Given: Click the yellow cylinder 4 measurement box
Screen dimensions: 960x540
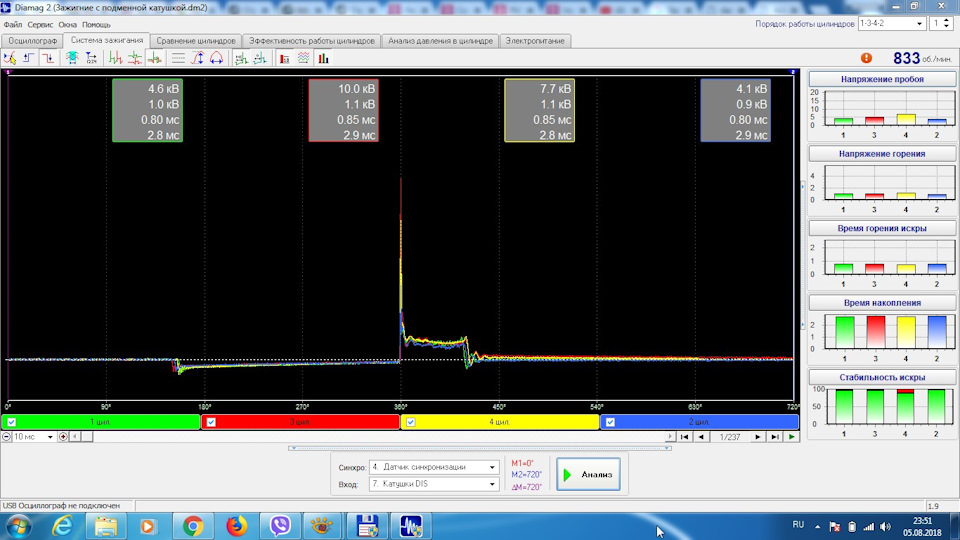Looking at the screenshot, I should pos(539,111).
